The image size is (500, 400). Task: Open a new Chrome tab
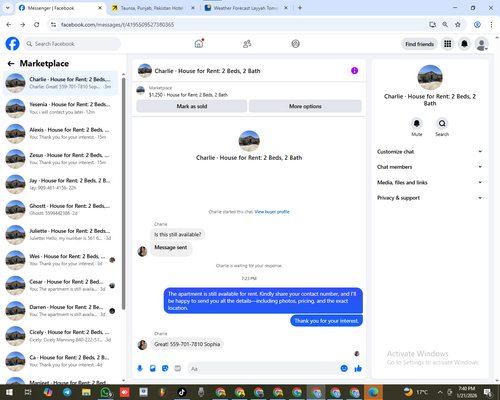pos(300,8)
